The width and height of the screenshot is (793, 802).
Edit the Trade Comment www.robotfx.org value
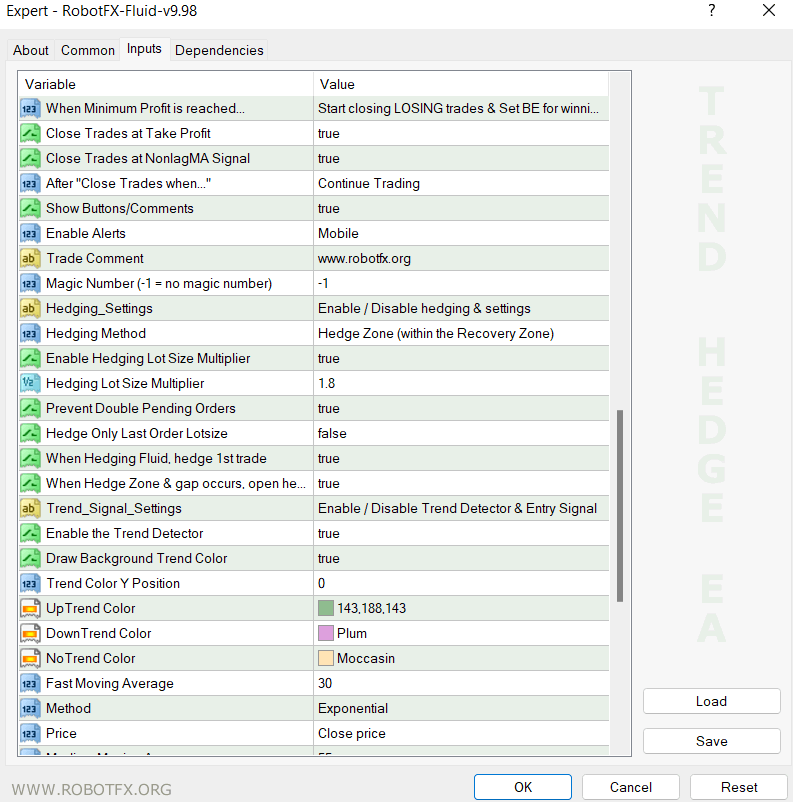[461, 258]
